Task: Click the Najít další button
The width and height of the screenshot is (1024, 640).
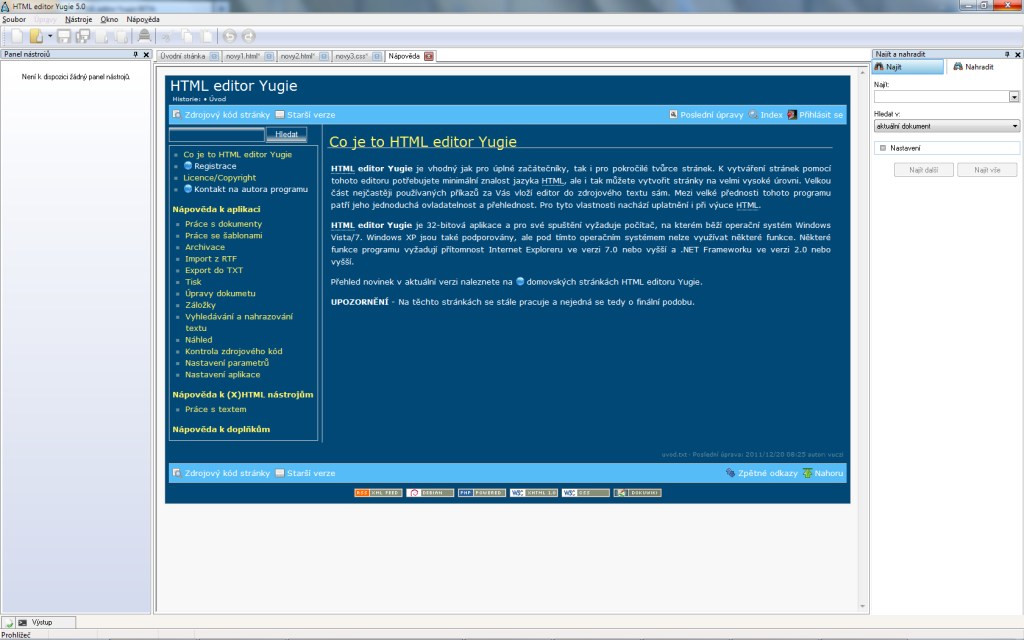Action: (x=923, y=170)
